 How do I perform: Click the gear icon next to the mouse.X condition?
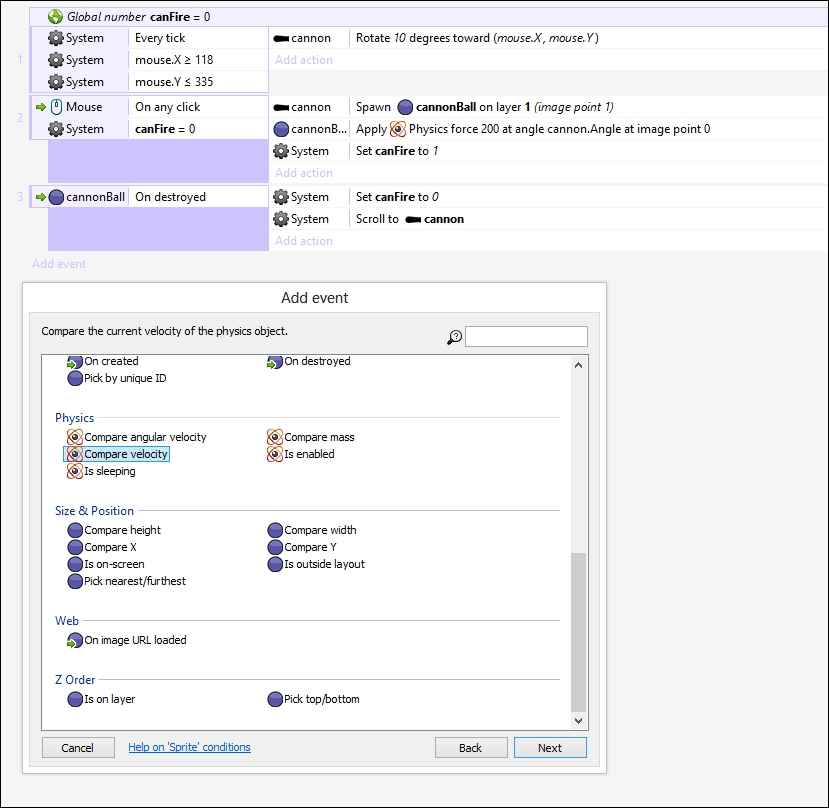tap(56, 60)
